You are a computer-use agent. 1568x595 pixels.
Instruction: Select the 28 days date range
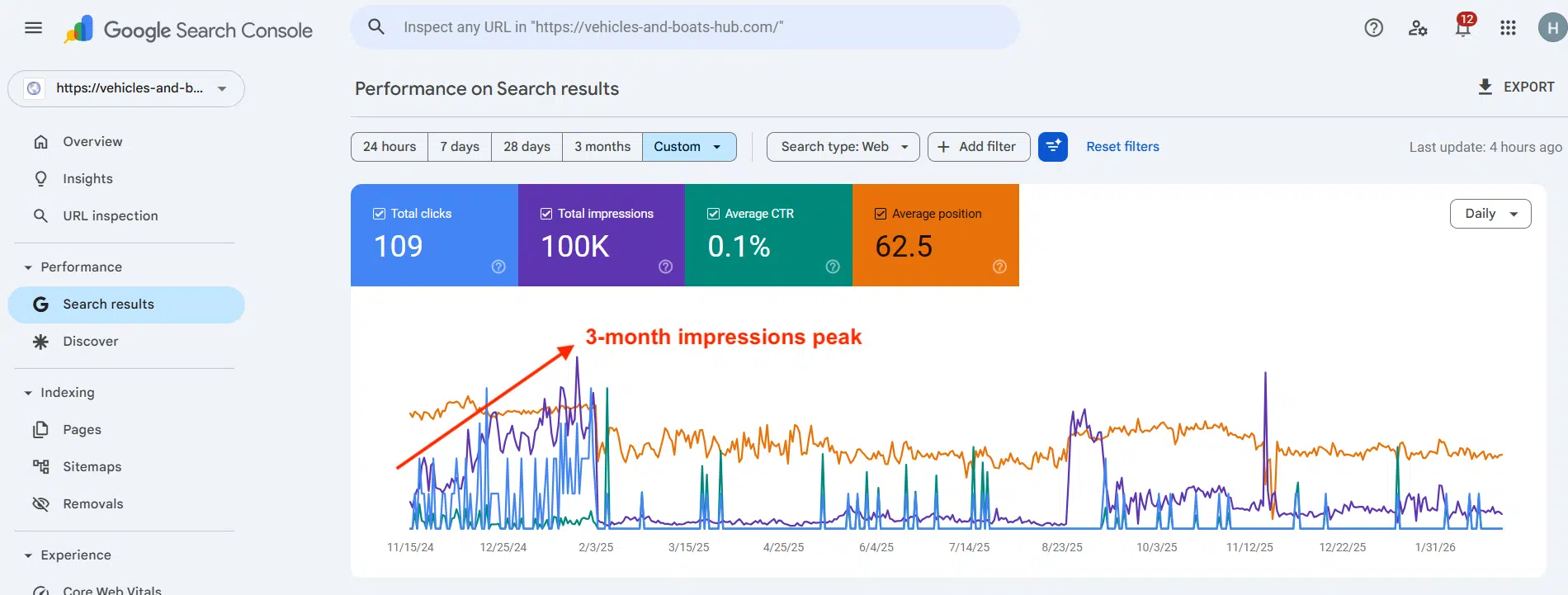click(x=527, y=147)
